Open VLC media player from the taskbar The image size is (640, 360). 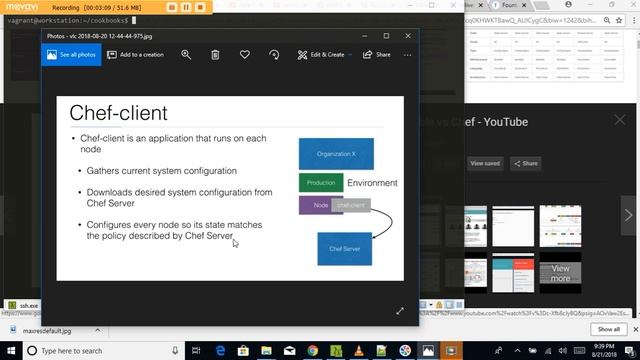[x=359, y=351]
